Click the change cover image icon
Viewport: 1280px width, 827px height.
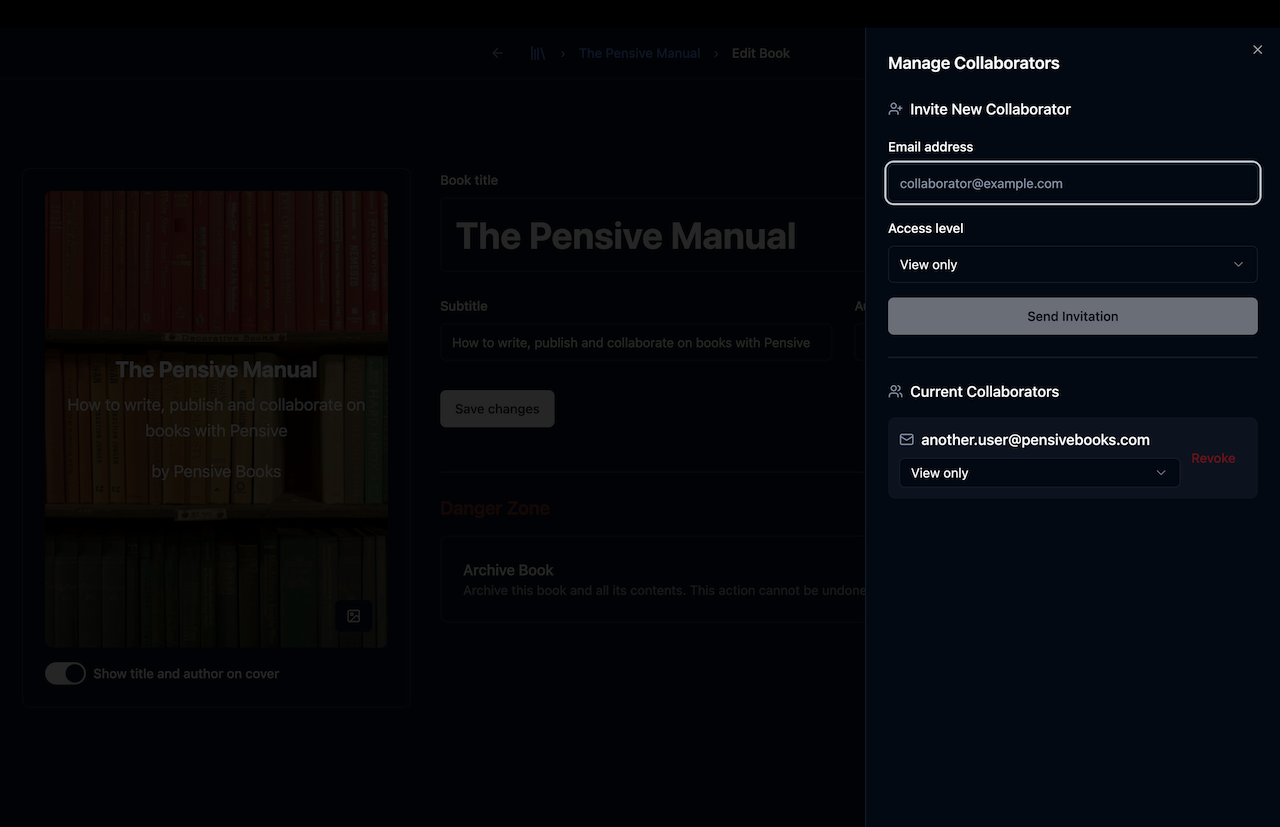pos(353,616)
